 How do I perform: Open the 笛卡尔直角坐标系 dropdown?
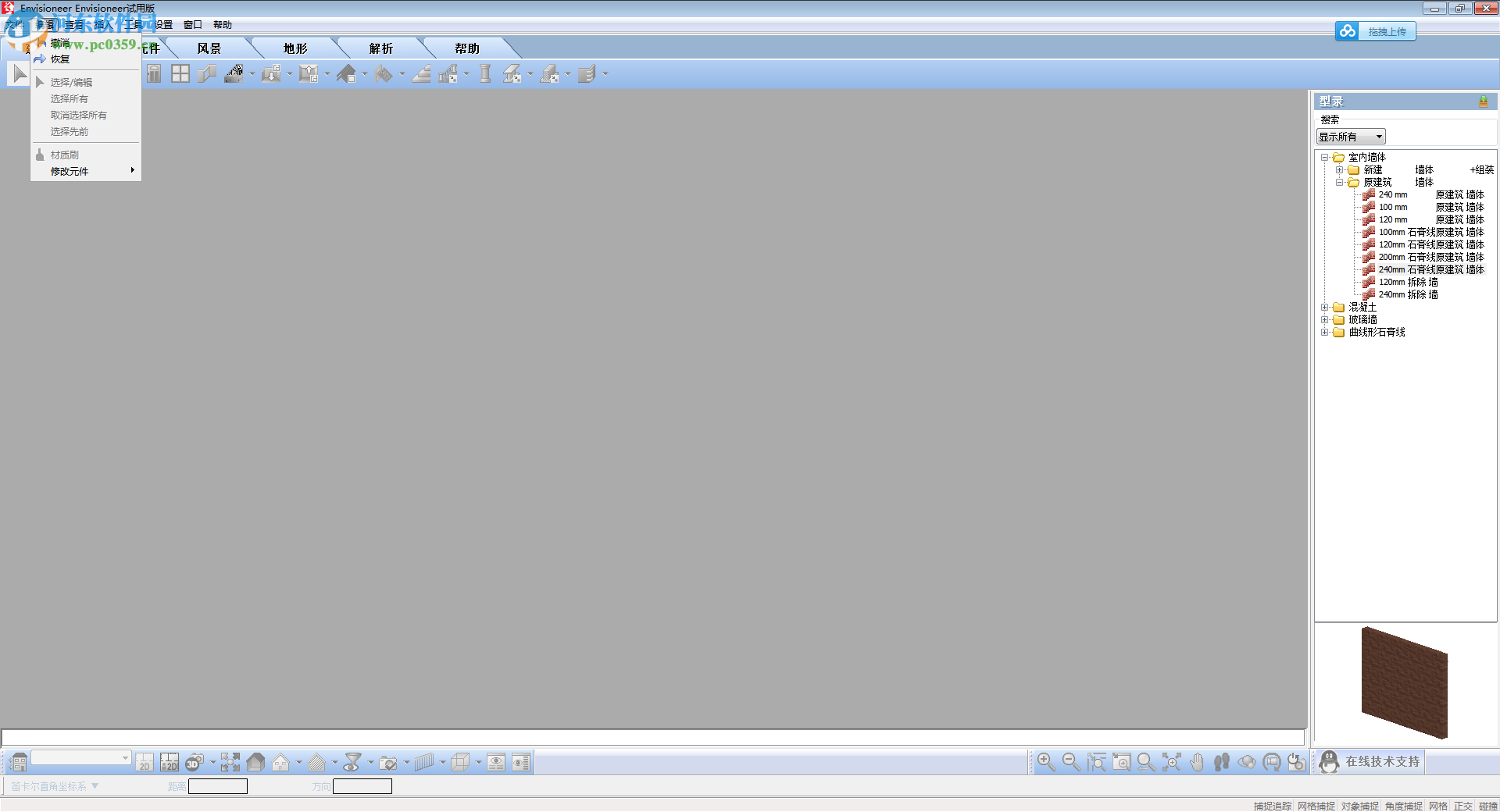(x=55, y=786)
